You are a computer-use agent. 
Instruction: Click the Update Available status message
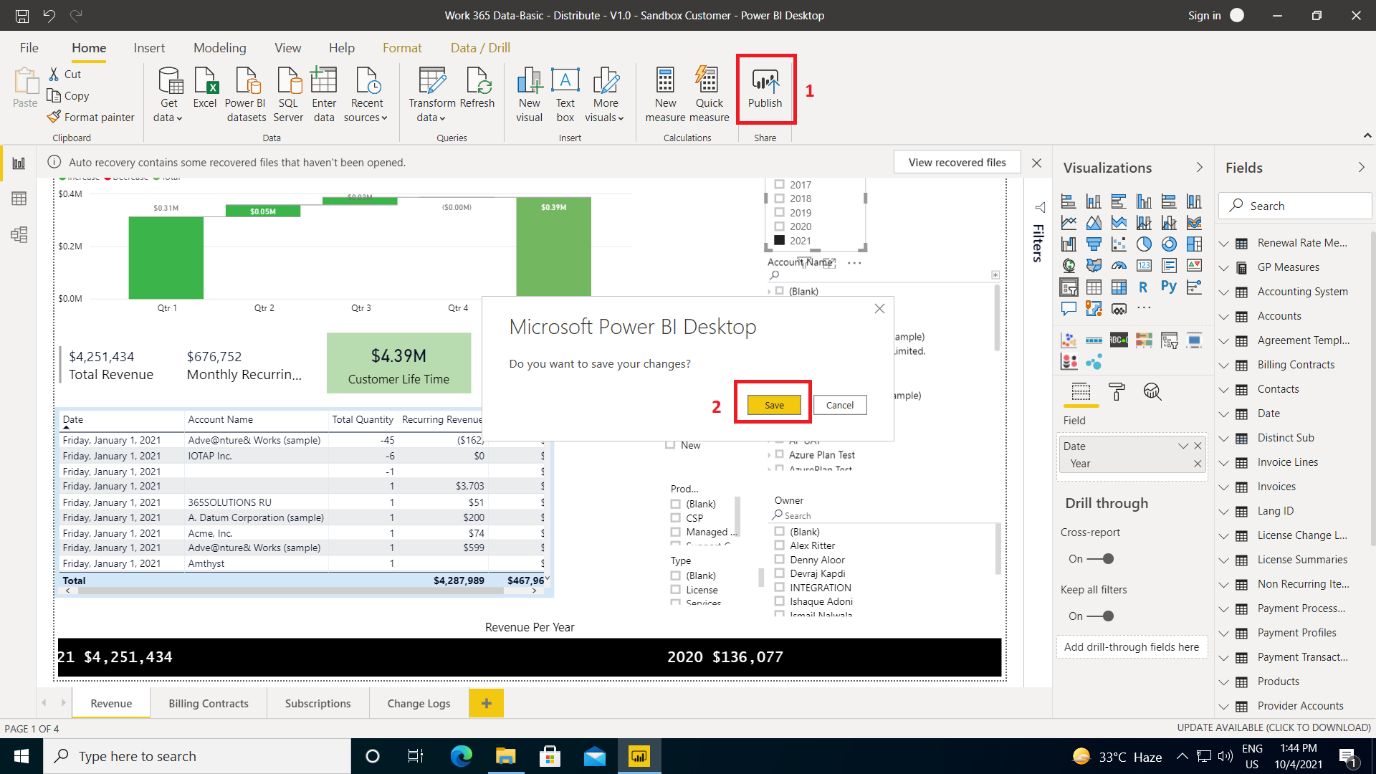pyautogui.click(x=1273, y=728)
